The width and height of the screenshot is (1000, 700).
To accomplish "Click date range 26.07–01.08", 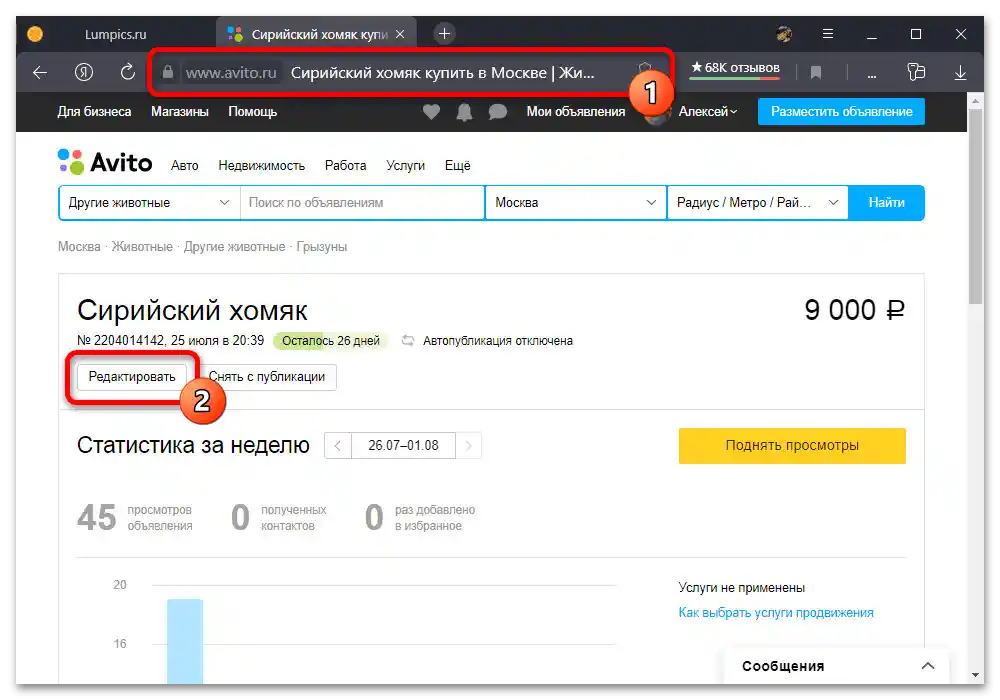I will point(403,446).
